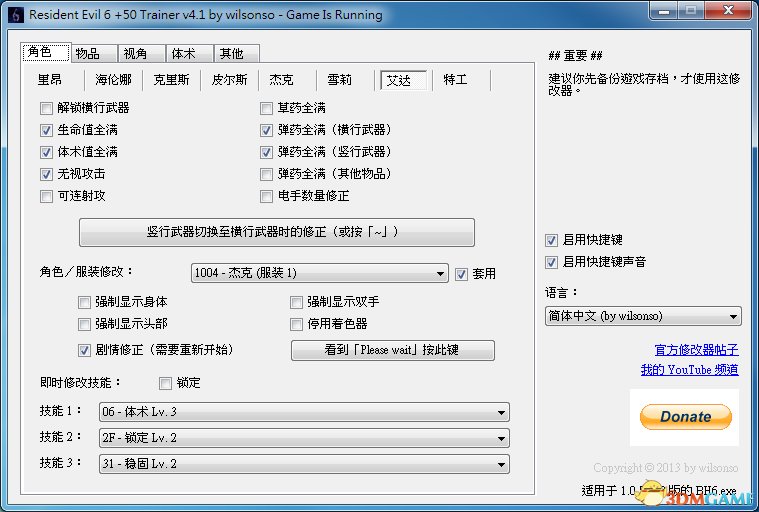Select the 皮尔斯 character tab
This screenshot has height=512, width=759.
point(229,80)
